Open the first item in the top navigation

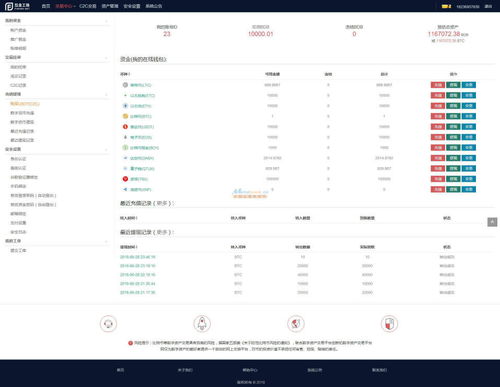click(x=46, y=6)
